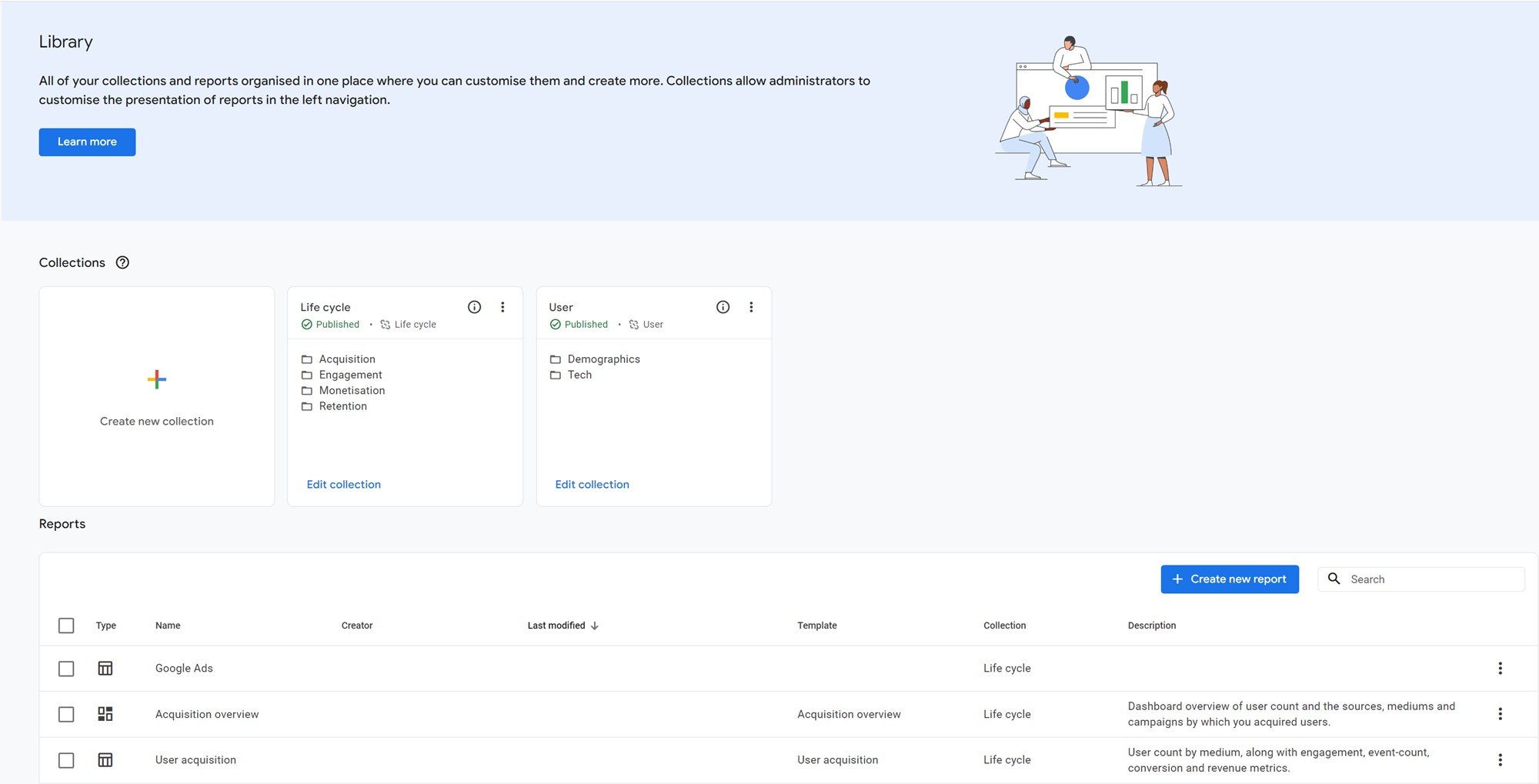Click the Published check icon on Life cycle card
The width and height of the screenshot is (1539, 784).
(307, 325)
